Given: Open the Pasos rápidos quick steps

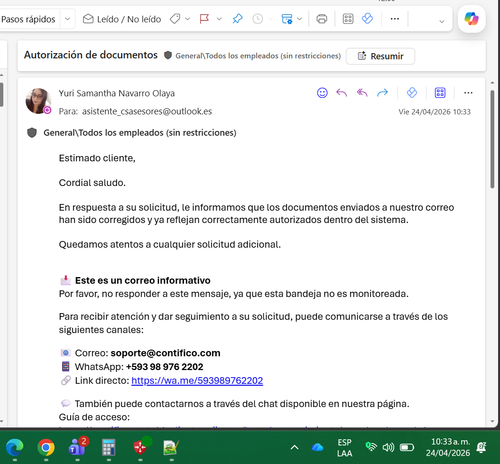Looking at the screenshot, I should pyautogui.click(x=28, y=19).
